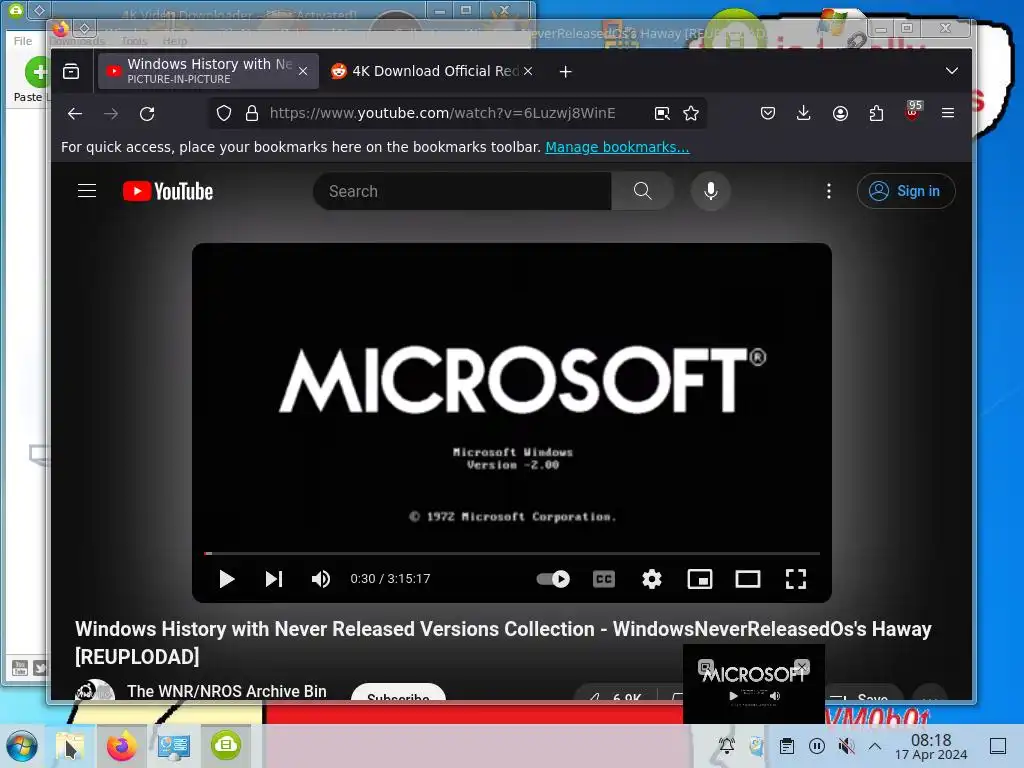
Task: Skip to the next video
Action: point(274,579)
